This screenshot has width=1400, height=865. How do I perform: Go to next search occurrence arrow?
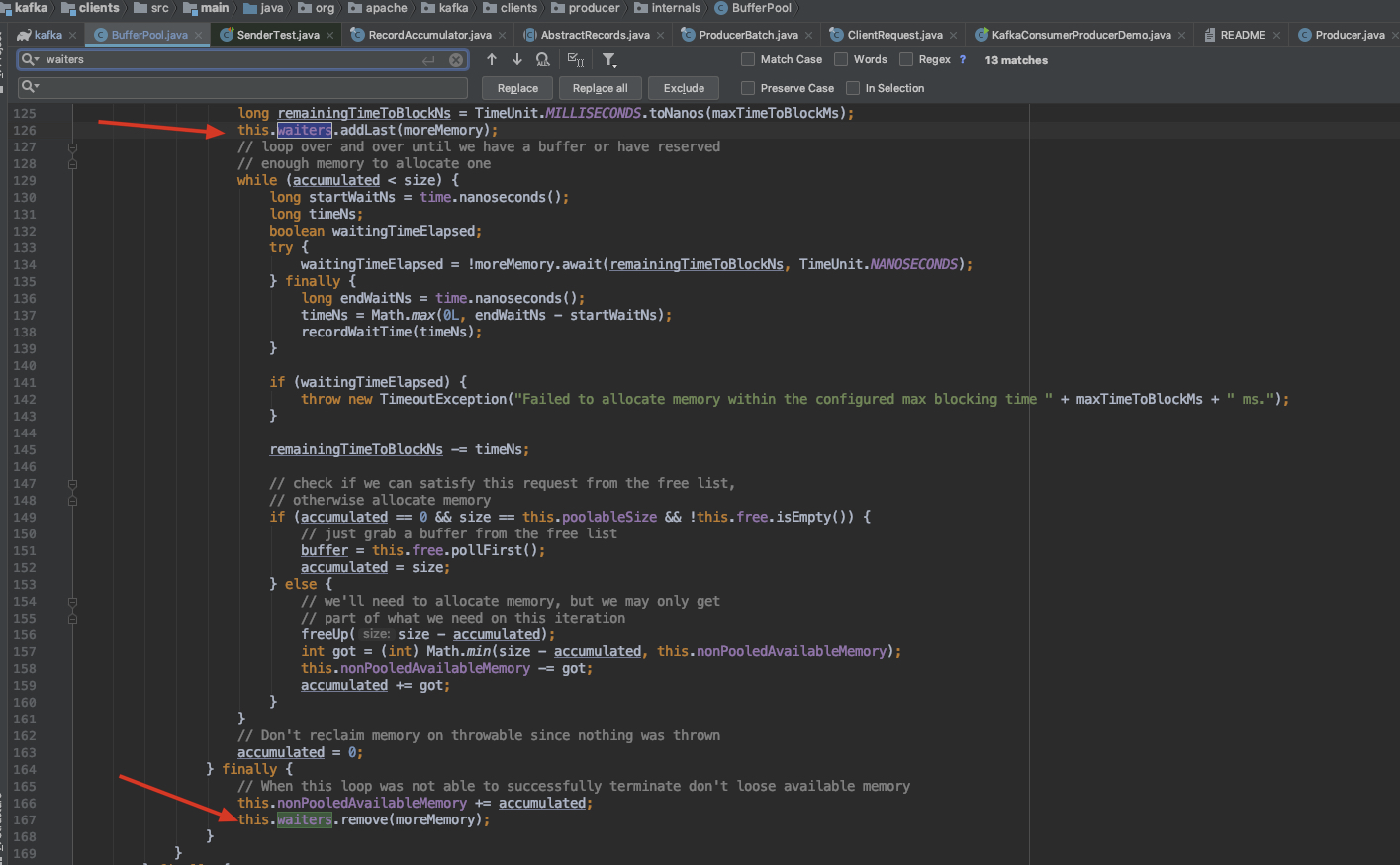pyautogui.click(x=516, y=60)
